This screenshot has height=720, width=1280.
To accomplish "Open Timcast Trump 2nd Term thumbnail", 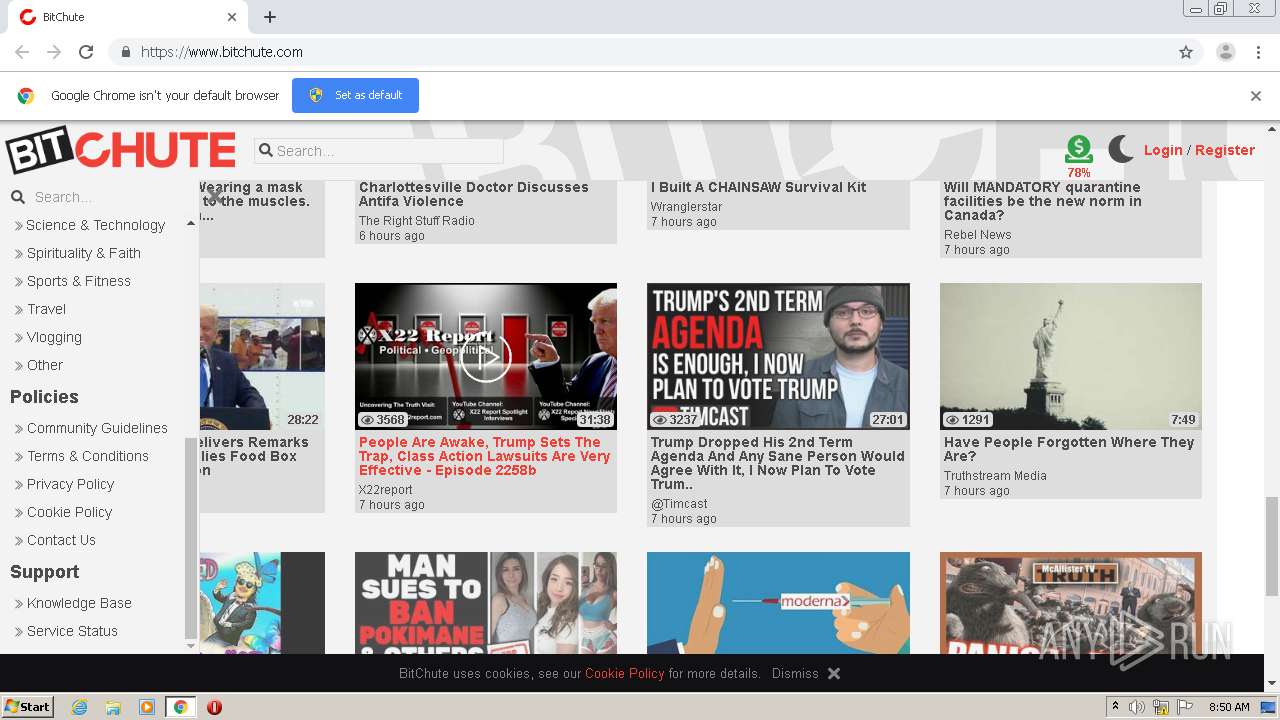I will (x=778, y=356).
